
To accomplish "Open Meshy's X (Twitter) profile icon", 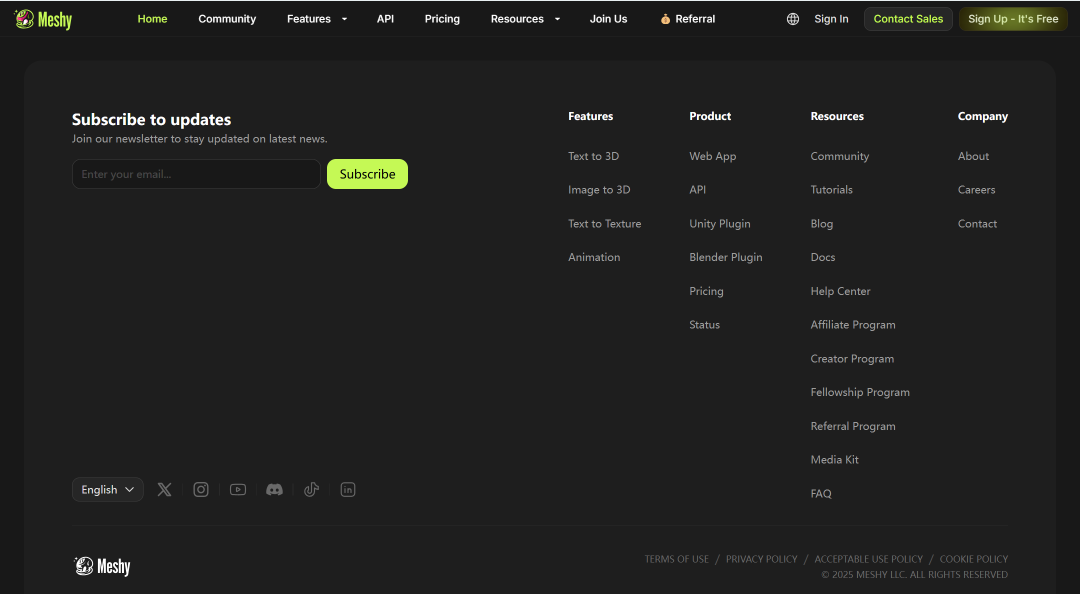I will tap(164, 490).
